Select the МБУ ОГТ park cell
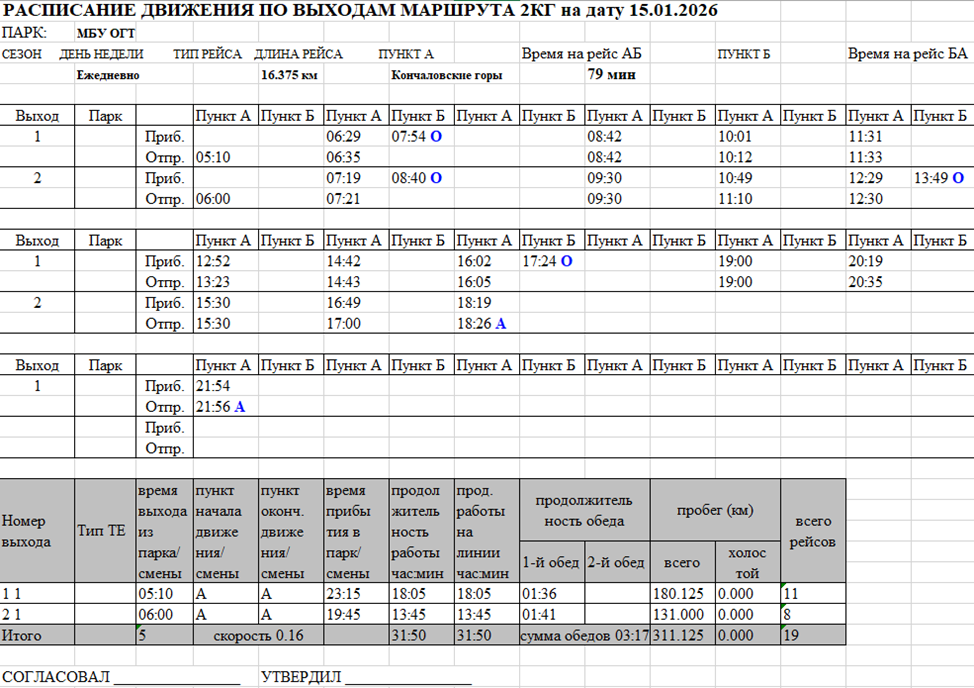The width and height of the screenshot is (974, 688). [106, 33]
